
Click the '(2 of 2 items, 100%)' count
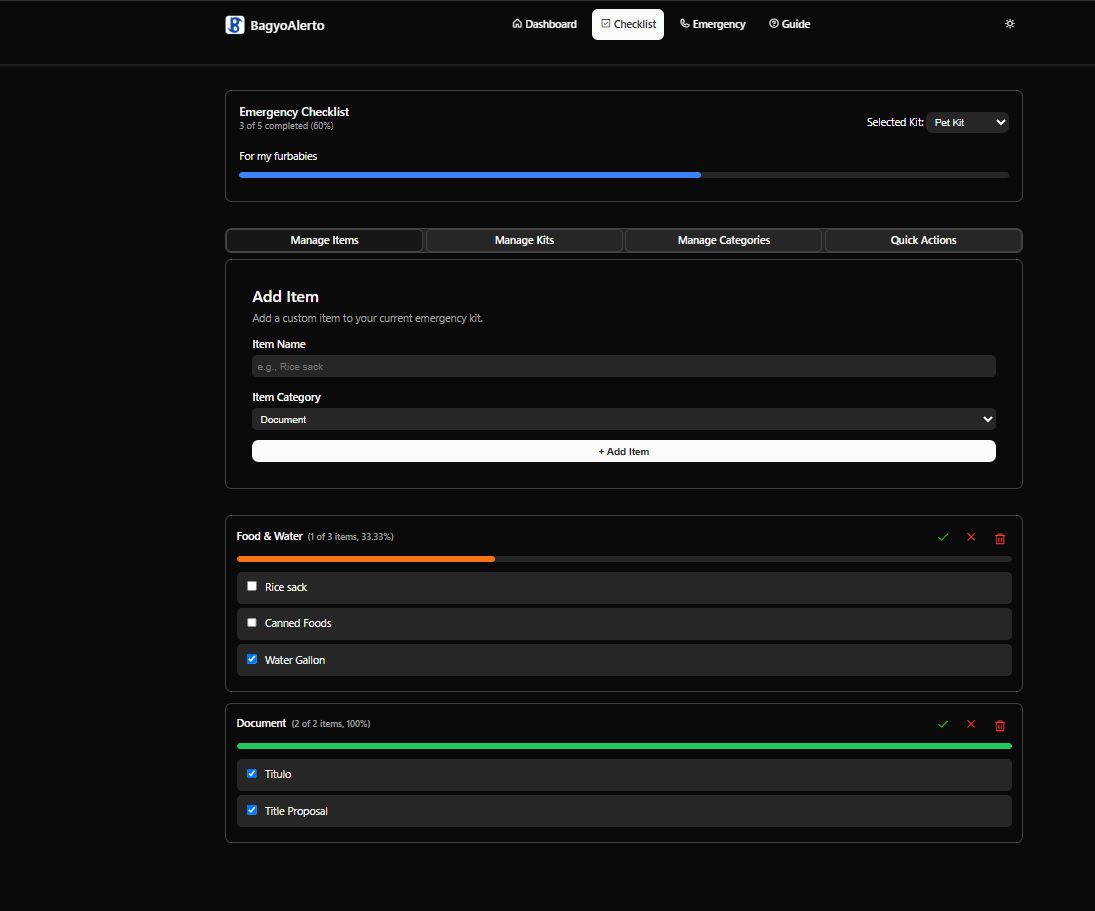pos(331,724)
